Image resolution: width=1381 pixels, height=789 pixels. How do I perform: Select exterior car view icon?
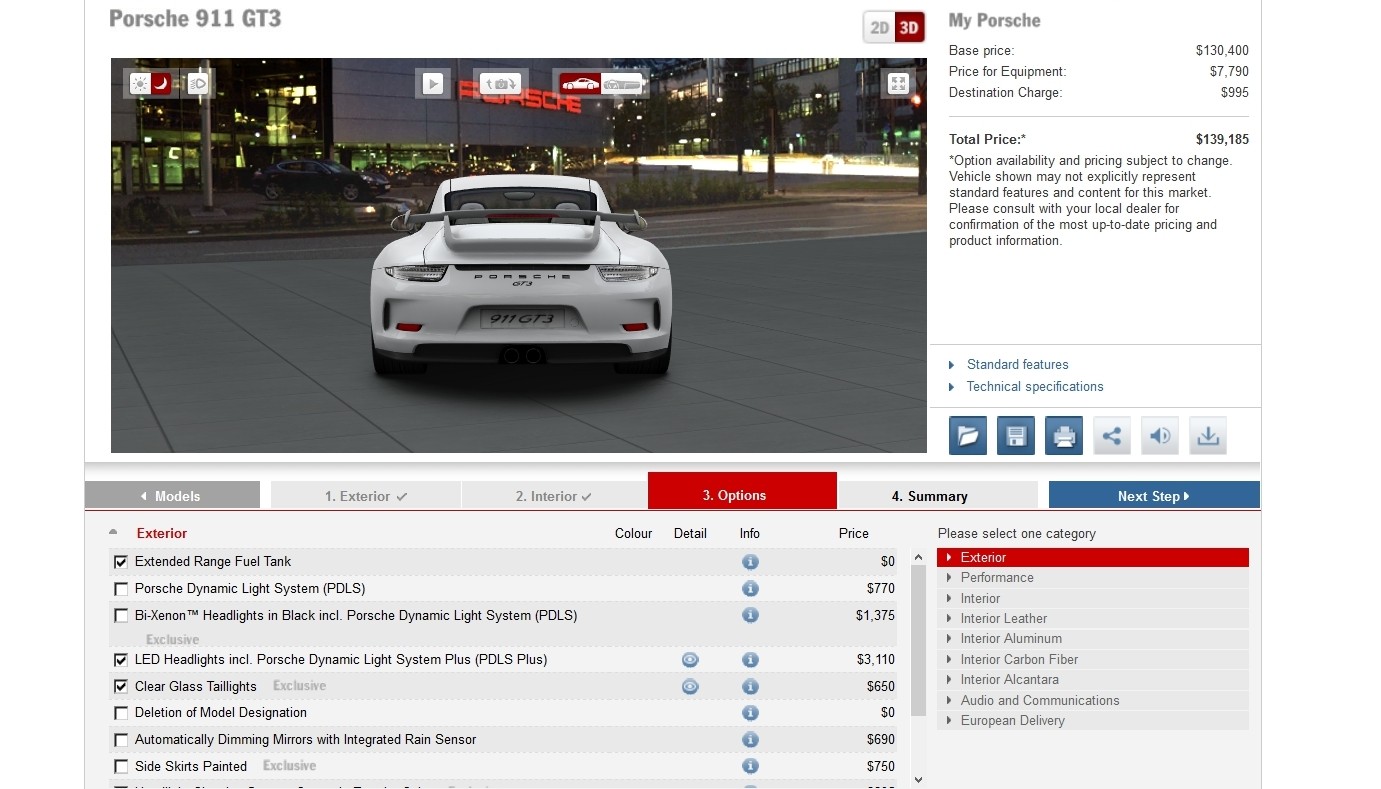click(580, 84)
